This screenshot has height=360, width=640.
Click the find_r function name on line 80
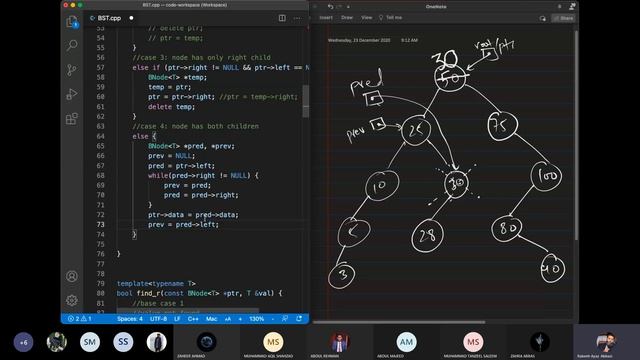[150, 293]
